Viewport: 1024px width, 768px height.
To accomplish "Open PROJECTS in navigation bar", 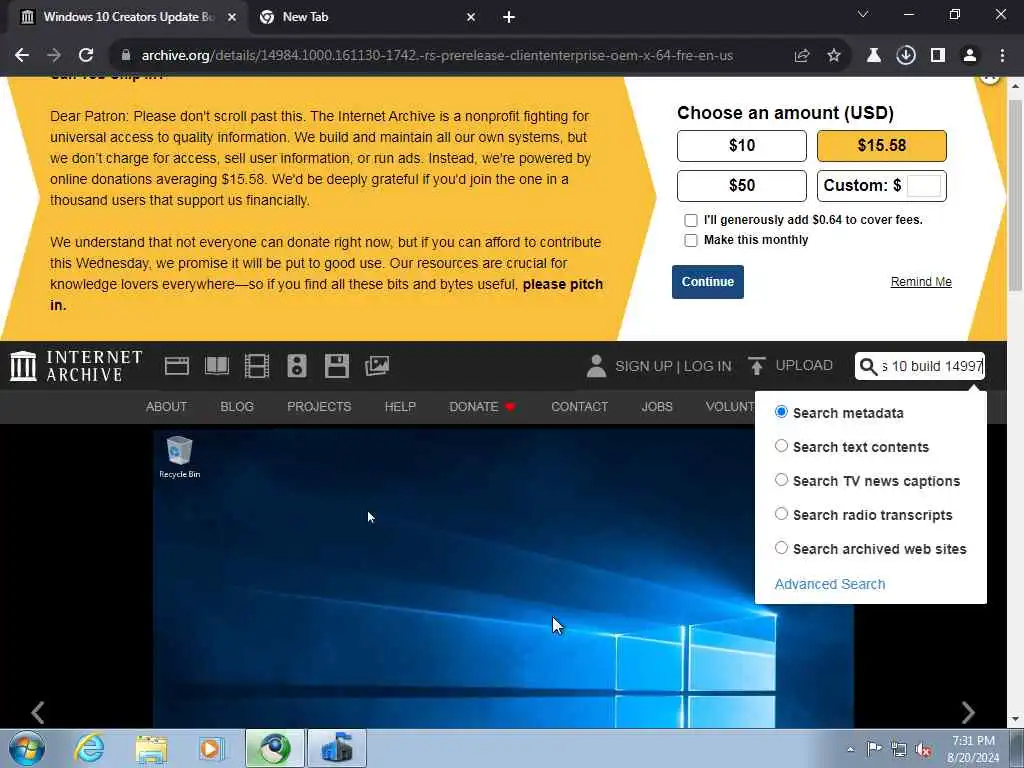I will tap(319, 407).
